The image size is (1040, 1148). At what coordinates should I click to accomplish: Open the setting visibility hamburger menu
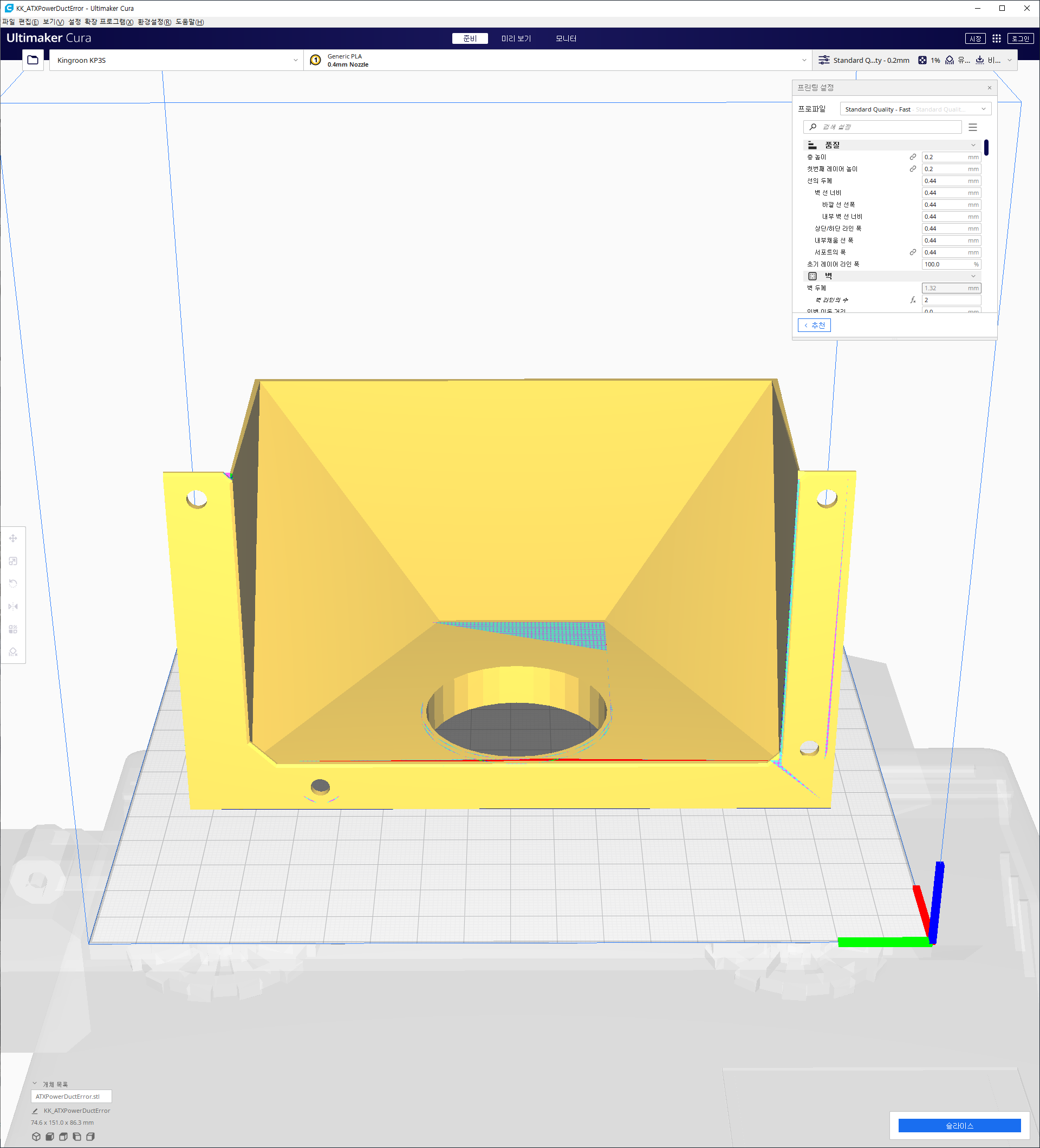pyautogui.click(x=973, y=127)
